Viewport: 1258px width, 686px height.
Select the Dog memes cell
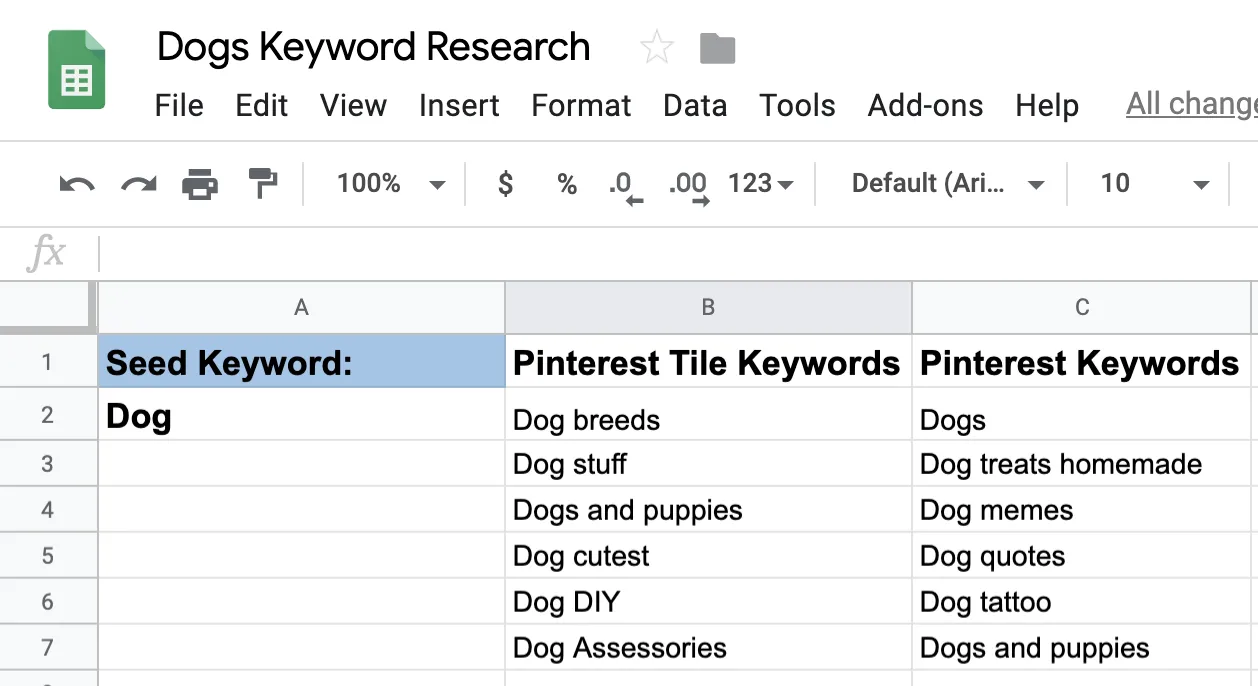pyautogui.click(x=1082, y=510)
